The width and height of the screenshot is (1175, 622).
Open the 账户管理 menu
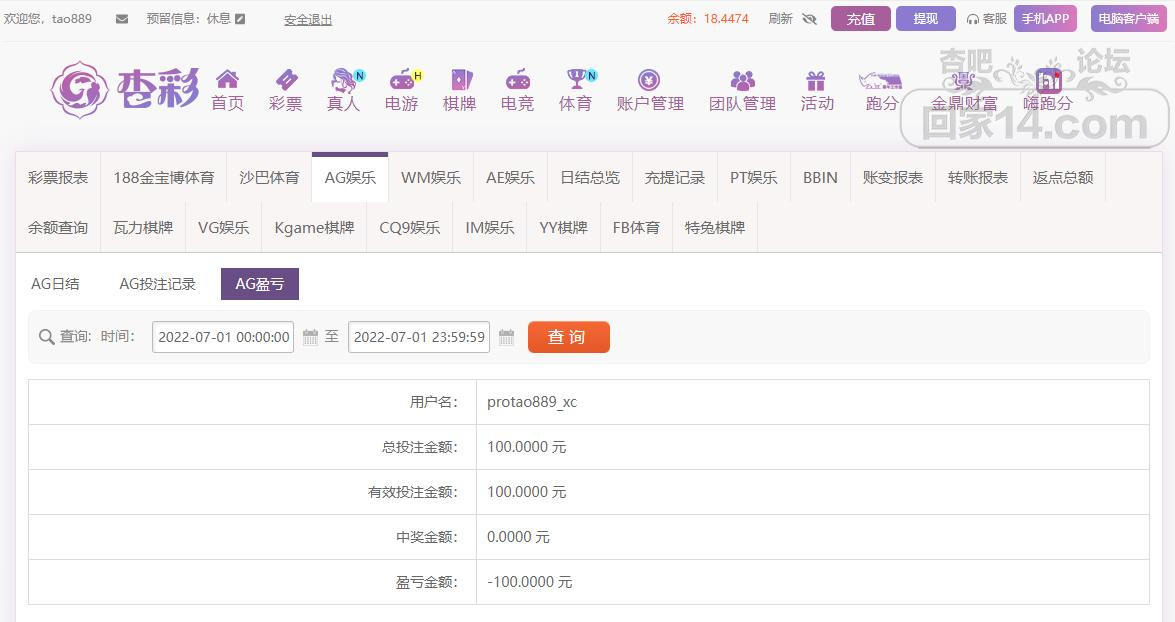tap(650, 90)
